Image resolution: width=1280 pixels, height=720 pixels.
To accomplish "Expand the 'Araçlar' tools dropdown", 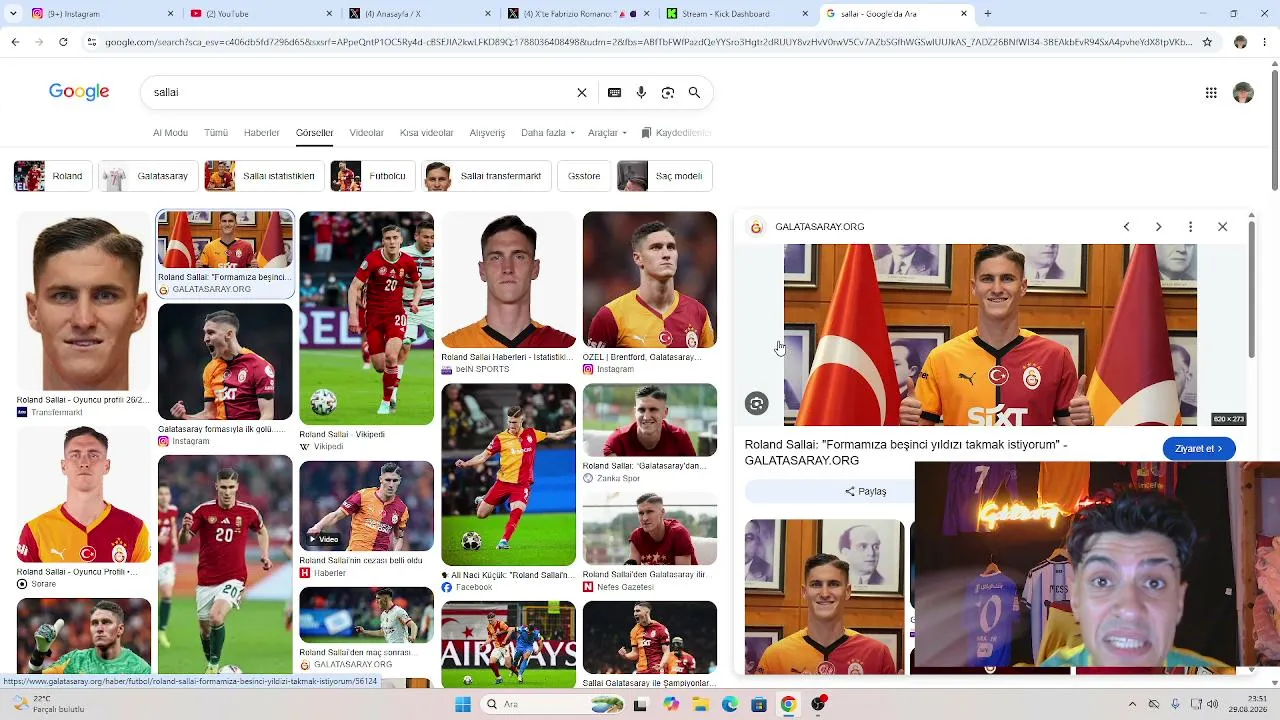I will click(x=607, y=133).
